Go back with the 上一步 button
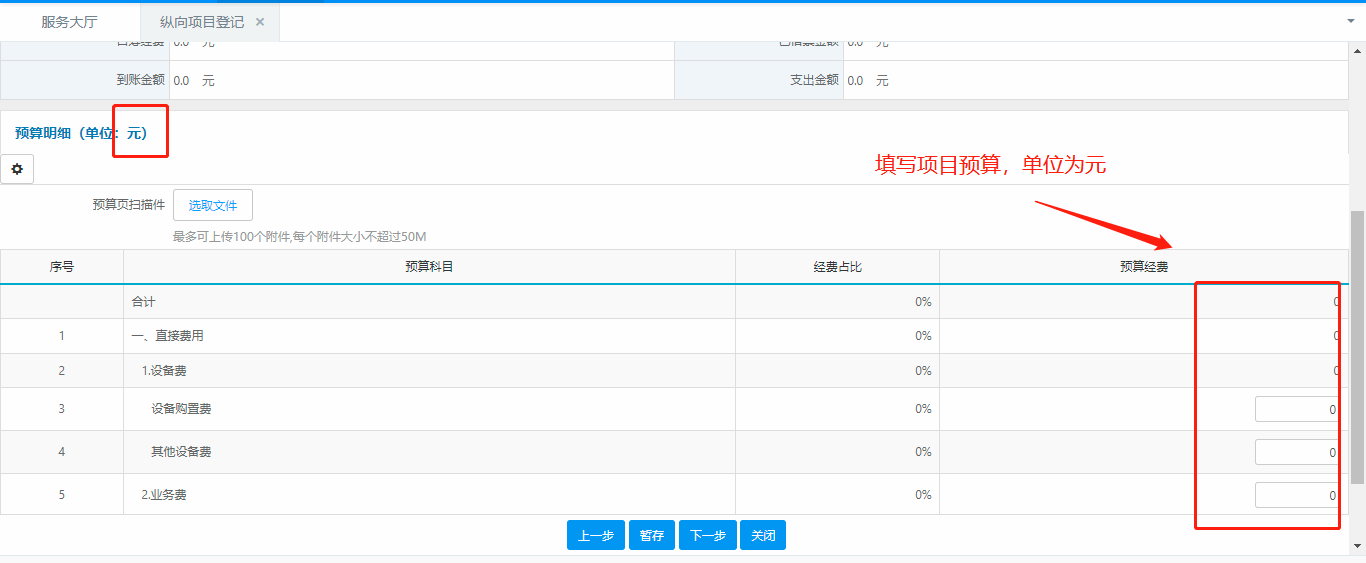 pos(596,535)
